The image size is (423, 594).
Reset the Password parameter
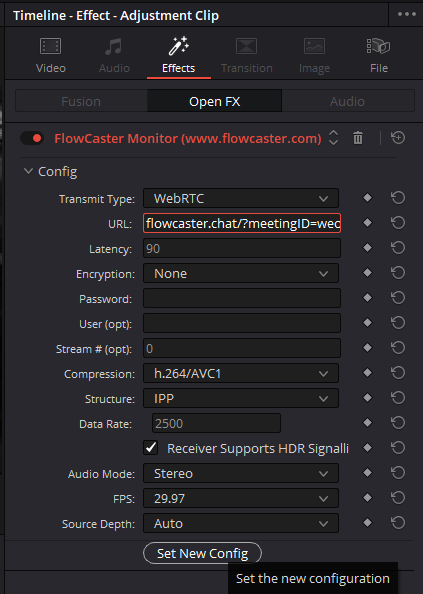[x=398, y=298]
